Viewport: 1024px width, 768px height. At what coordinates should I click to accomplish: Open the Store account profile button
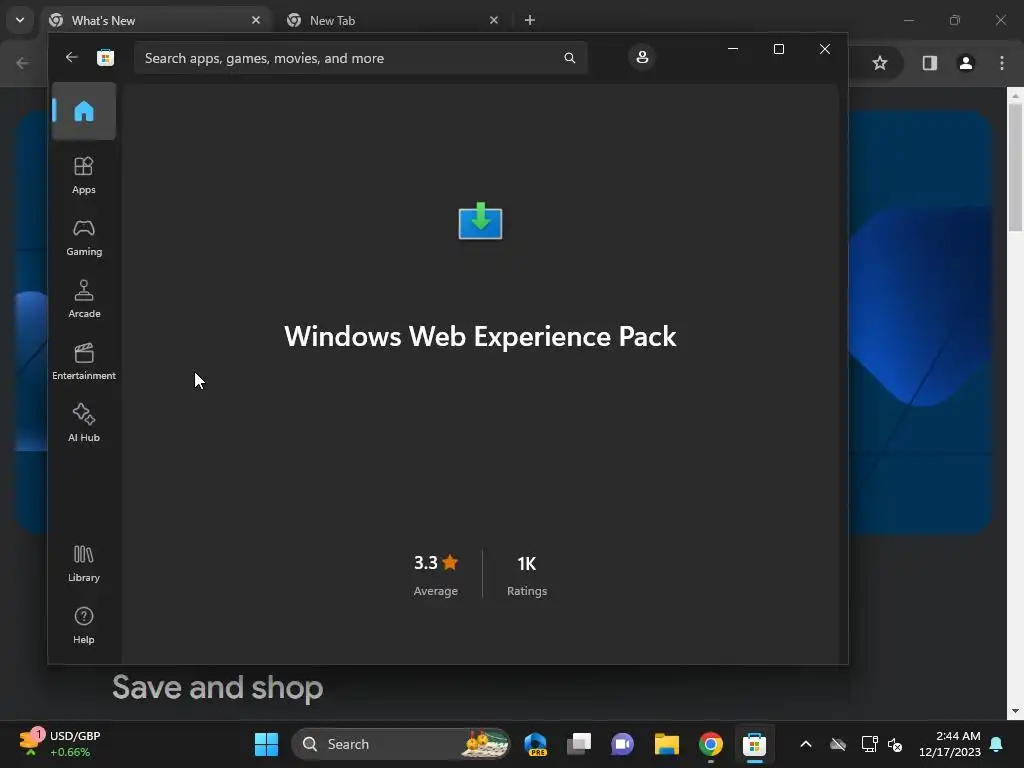coord(642,57)
